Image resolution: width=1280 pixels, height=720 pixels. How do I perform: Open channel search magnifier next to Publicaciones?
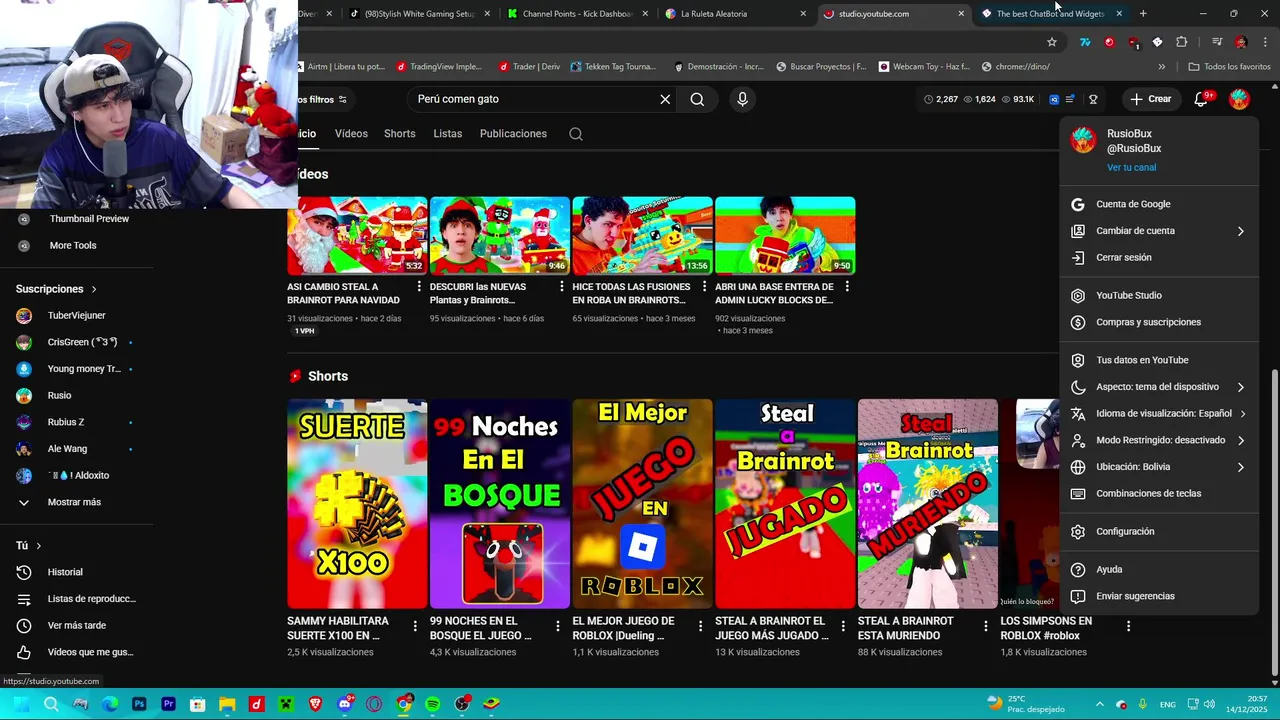(576, 134)
